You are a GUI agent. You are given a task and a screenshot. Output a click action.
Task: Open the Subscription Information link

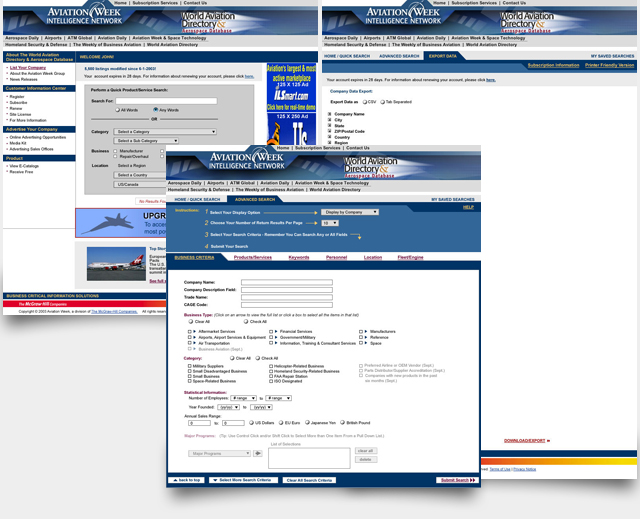coord(553,65)
